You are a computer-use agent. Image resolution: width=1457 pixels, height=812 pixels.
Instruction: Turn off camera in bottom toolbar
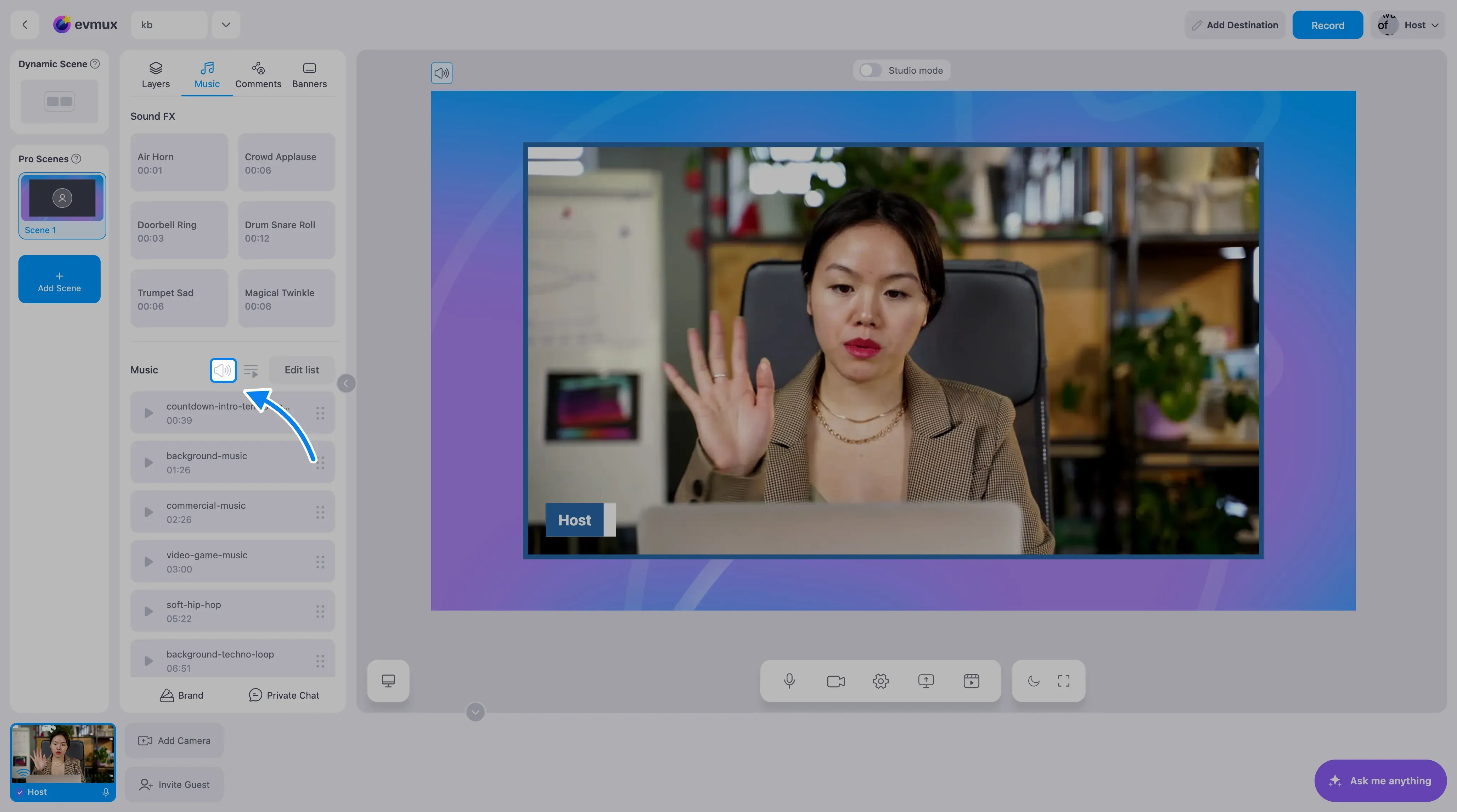(836, 681)
